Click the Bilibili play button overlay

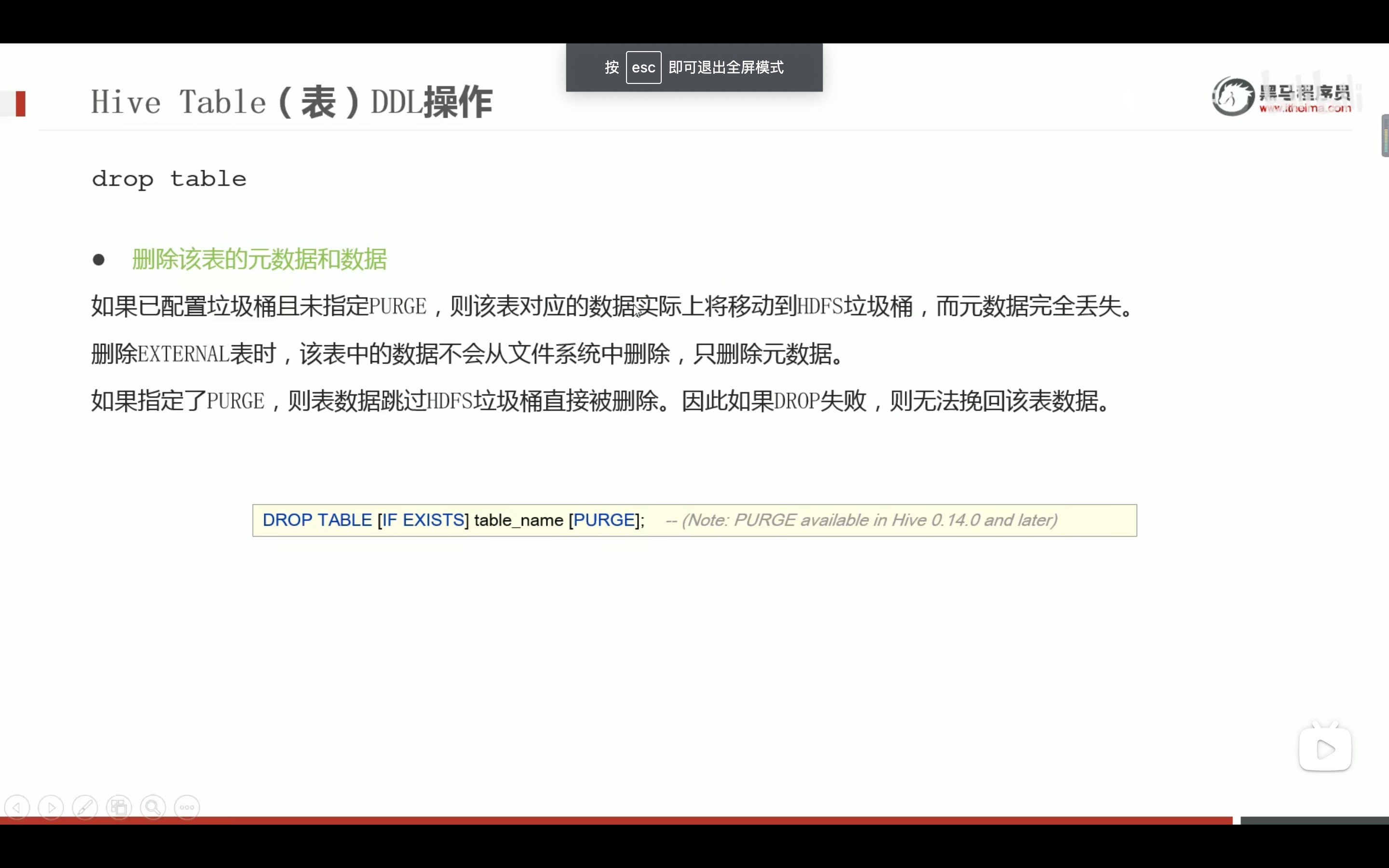click(1325, 748)
